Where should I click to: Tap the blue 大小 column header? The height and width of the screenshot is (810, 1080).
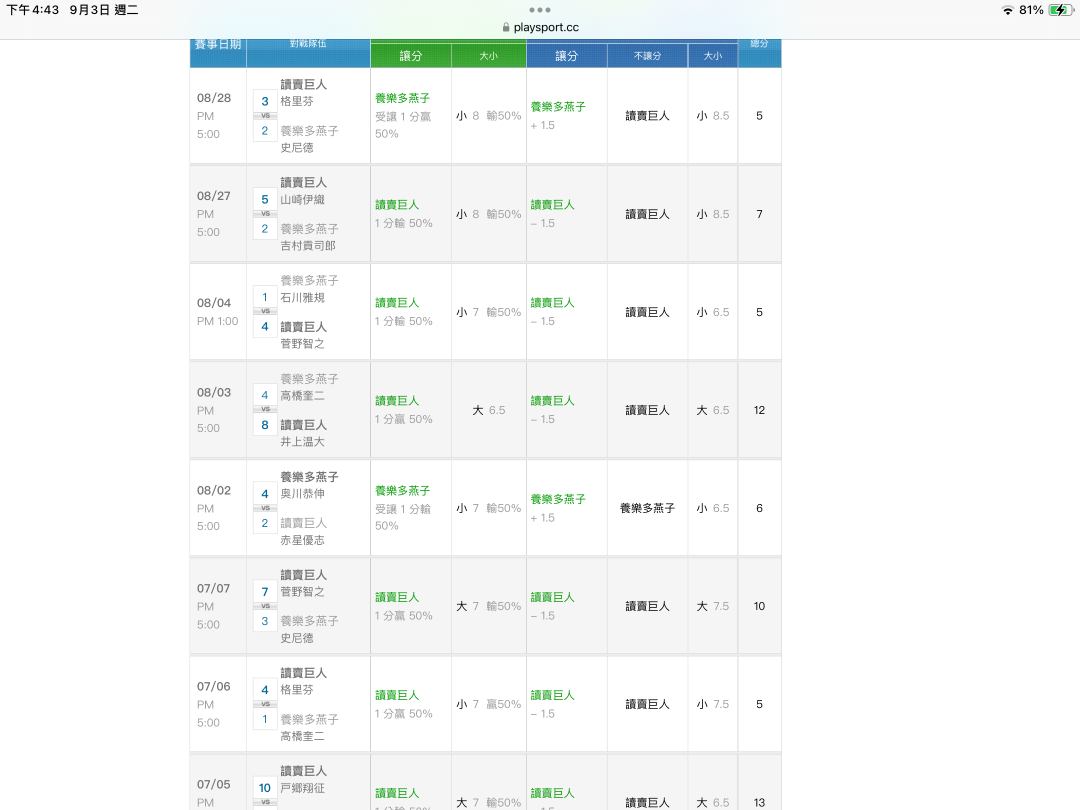pyautogui.click(x=713, y=56)
